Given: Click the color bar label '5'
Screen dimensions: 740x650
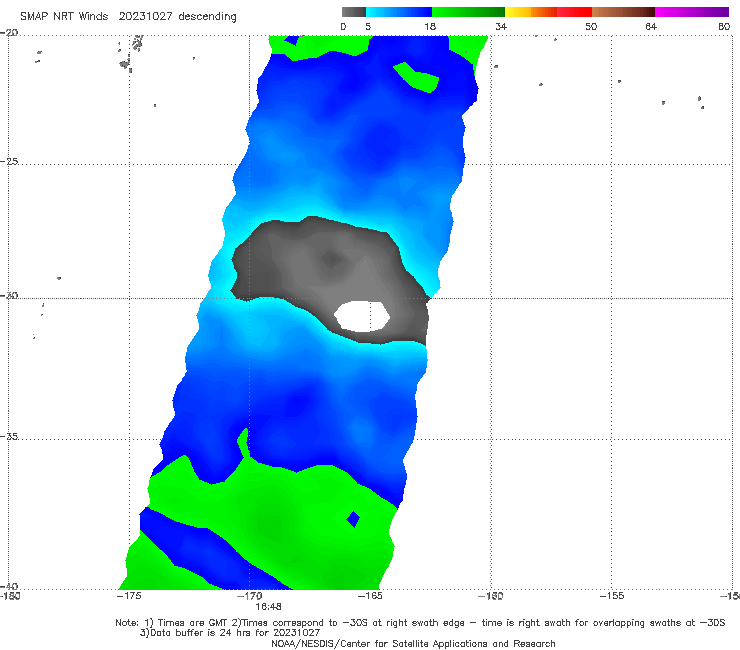Looking at the screenshot, I should tap(368, 26).
